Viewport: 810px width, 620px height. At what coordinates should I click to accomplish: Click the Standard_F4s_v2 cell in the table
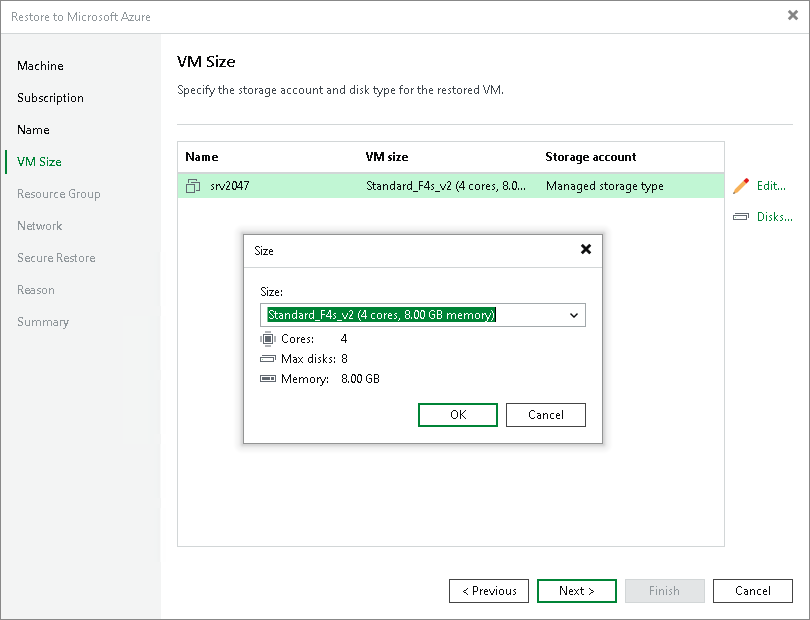tap(446, 186)
